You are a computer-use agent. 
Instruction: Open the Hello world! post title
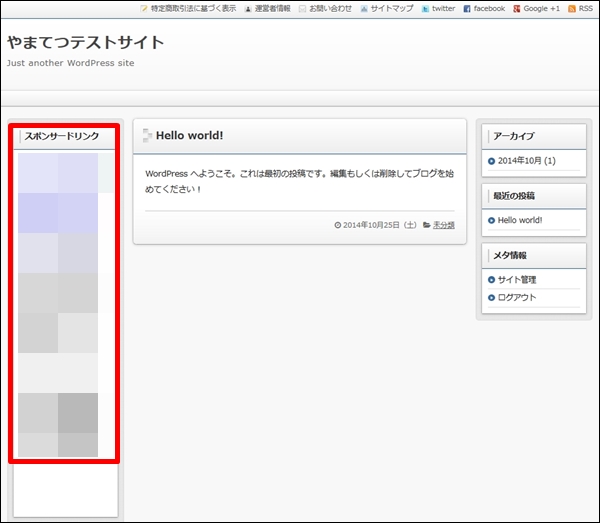pos(189,135)
